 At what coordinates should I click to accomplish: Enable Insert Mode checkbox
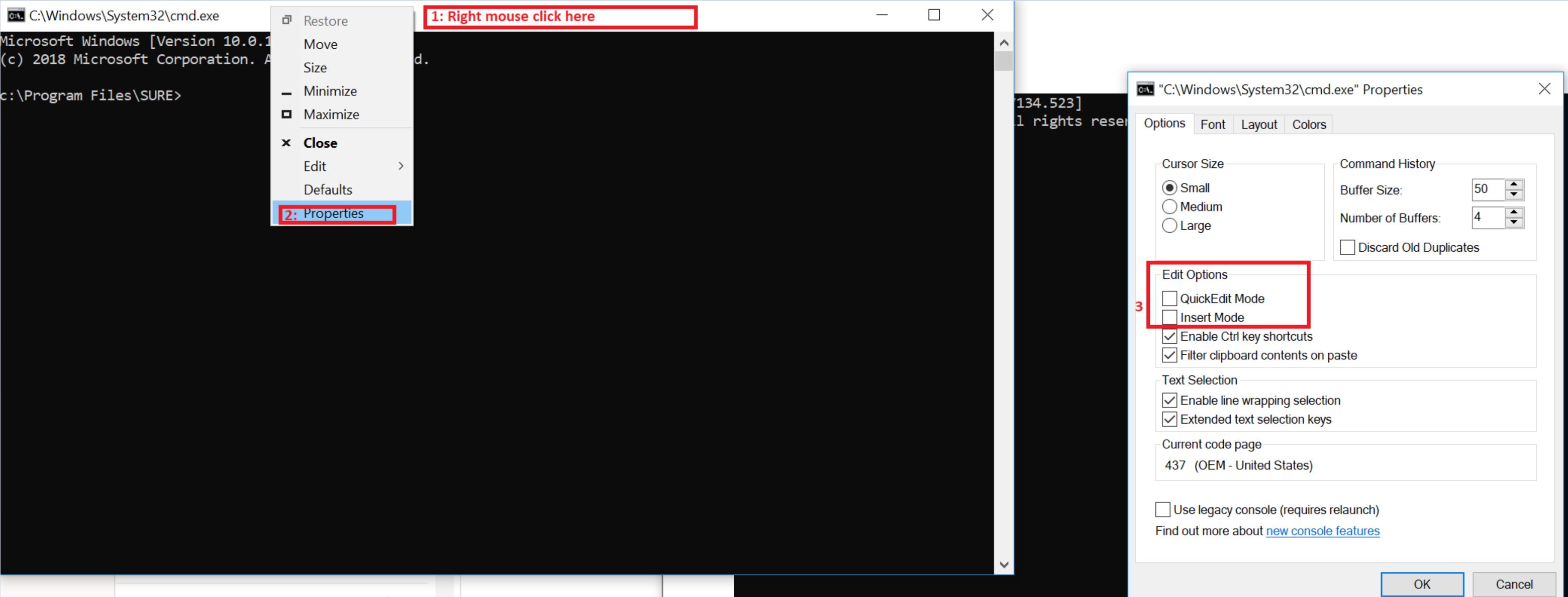point(1168,318)
